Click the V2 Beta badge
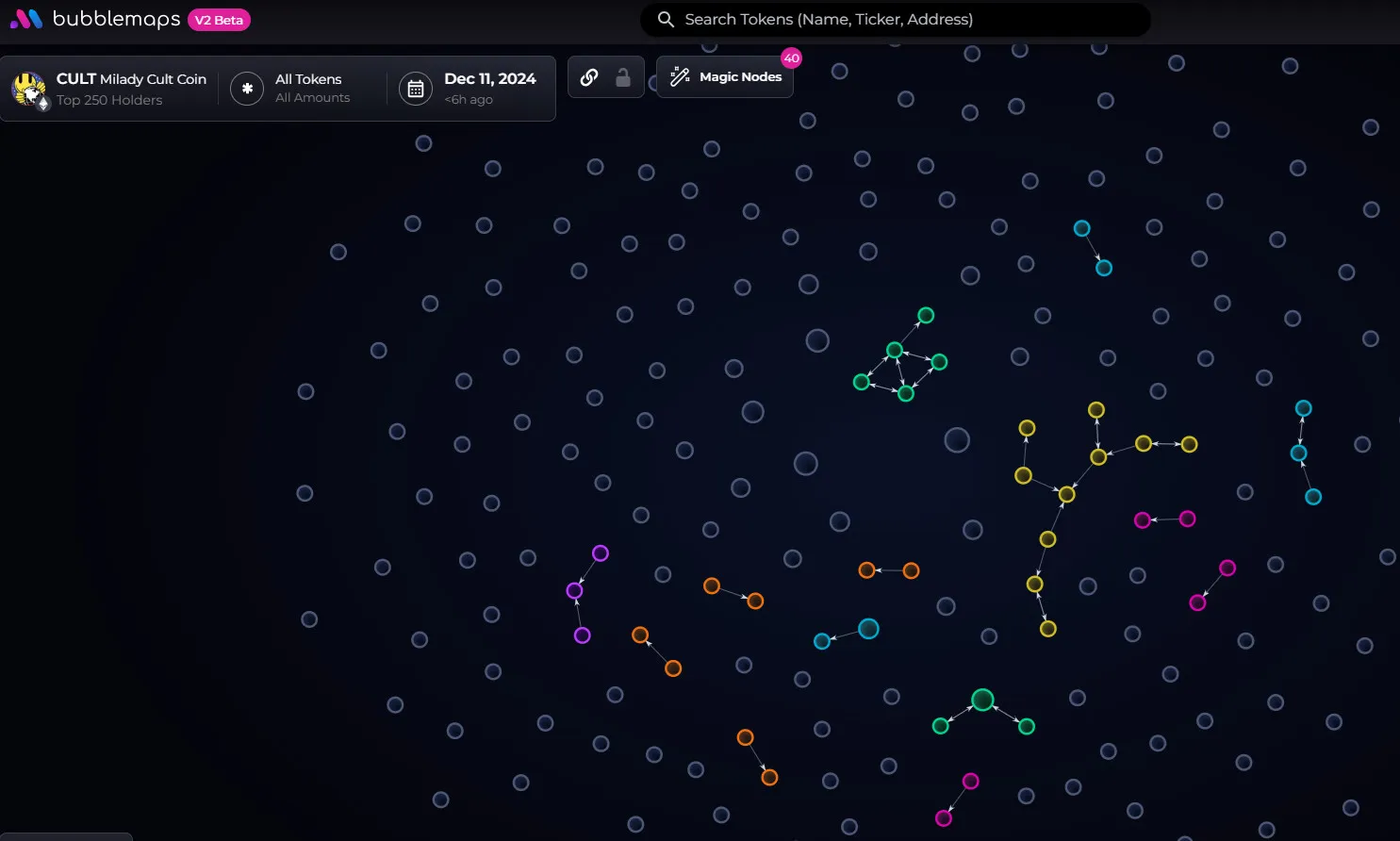This screenshot has width=1400, height=841. point(219,20)
